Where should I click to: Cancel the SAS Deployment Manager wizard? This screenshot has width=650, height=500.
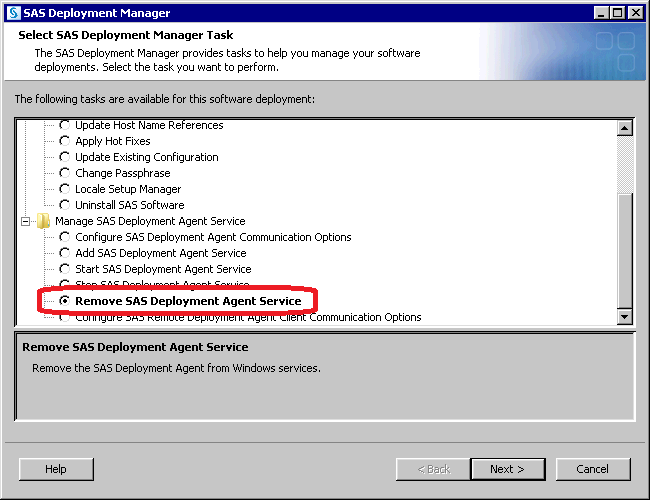pos(594,469)
